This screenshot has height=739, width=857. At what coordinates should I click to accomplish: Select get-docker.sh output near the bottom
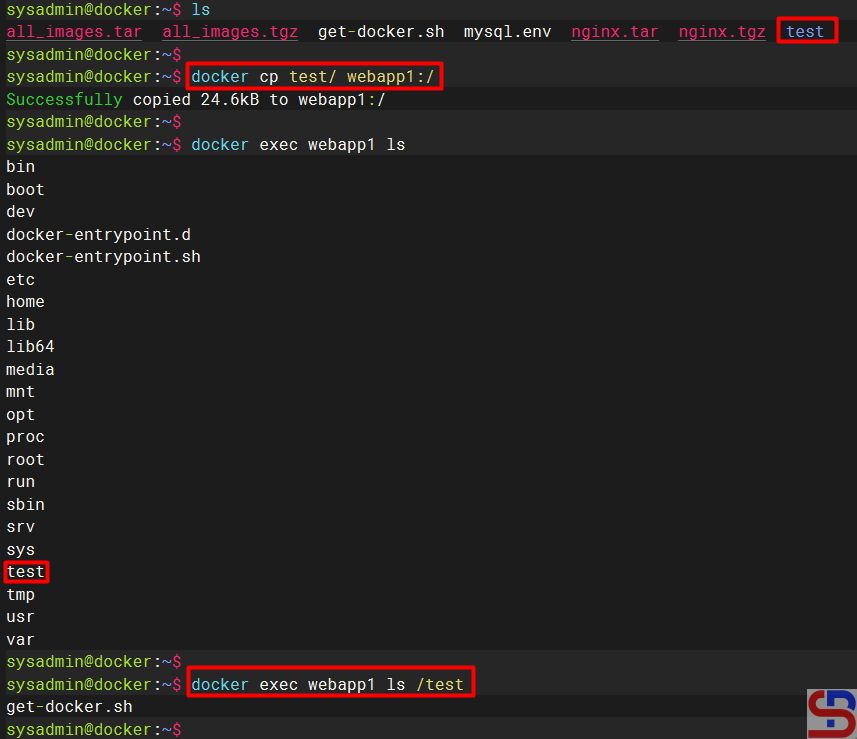[69, 707]
